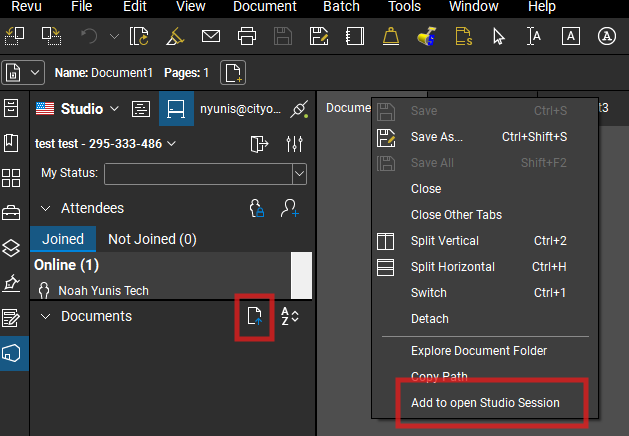The width and height of the screenshot is (629, 436).
Task: Click the Email envelope toolbar icon
Action: tap(211, 37)
